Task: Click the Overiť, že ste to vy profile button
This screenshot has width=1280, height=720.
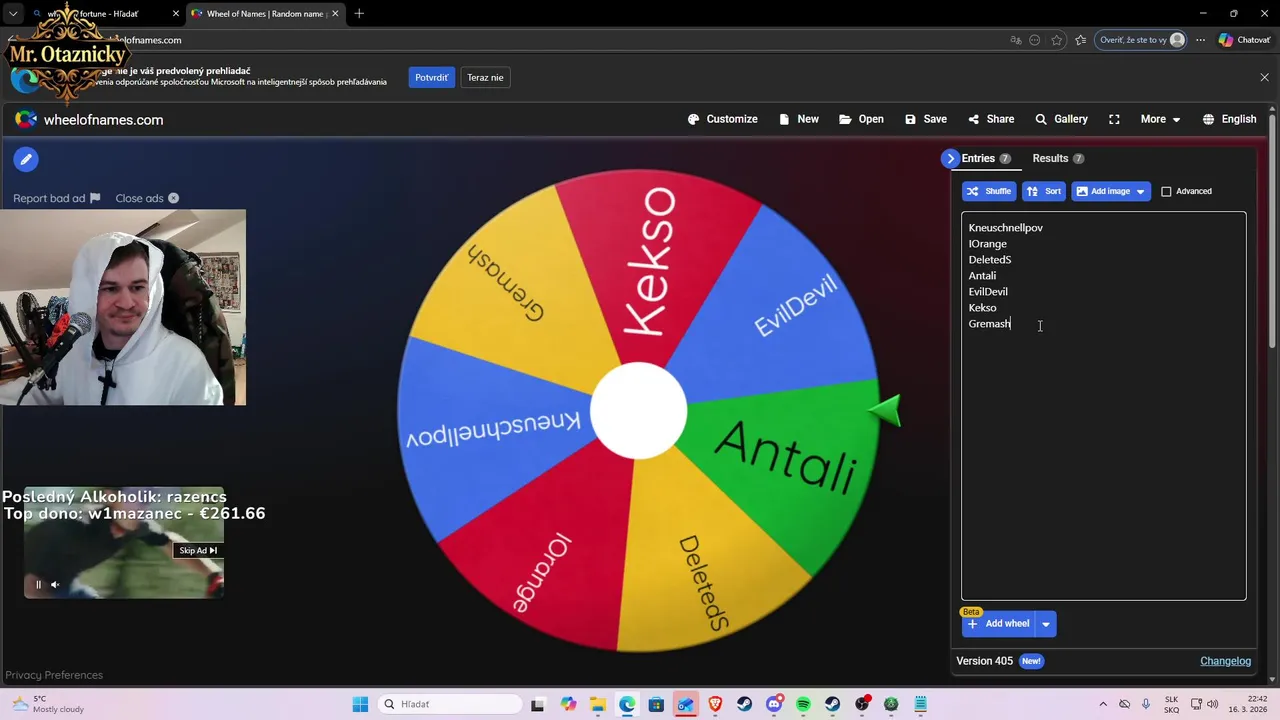Action: (x=1141, y=40)
